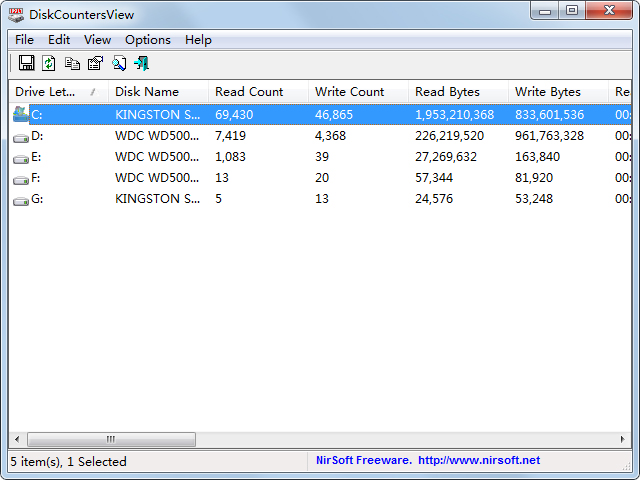The height and width of the screenshot is (480, 640).
Task: Click write bytes 961,763,328
Action: coord(549,136)
